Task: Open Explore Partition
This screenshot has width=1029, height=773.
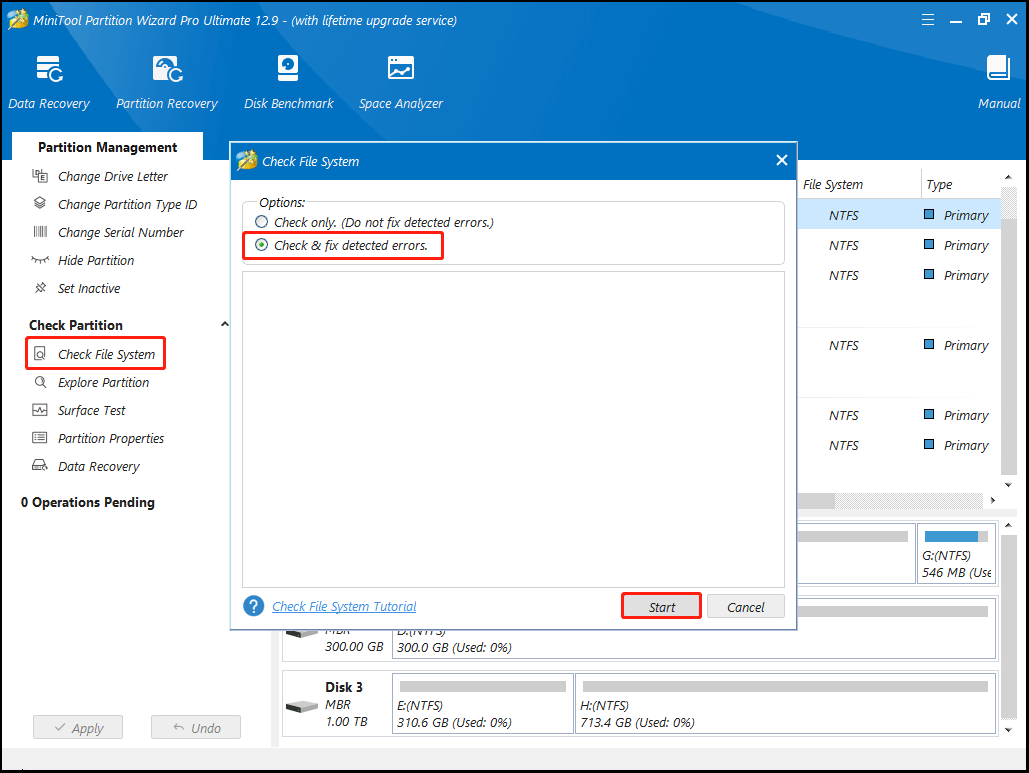Action: click(101, 382)
